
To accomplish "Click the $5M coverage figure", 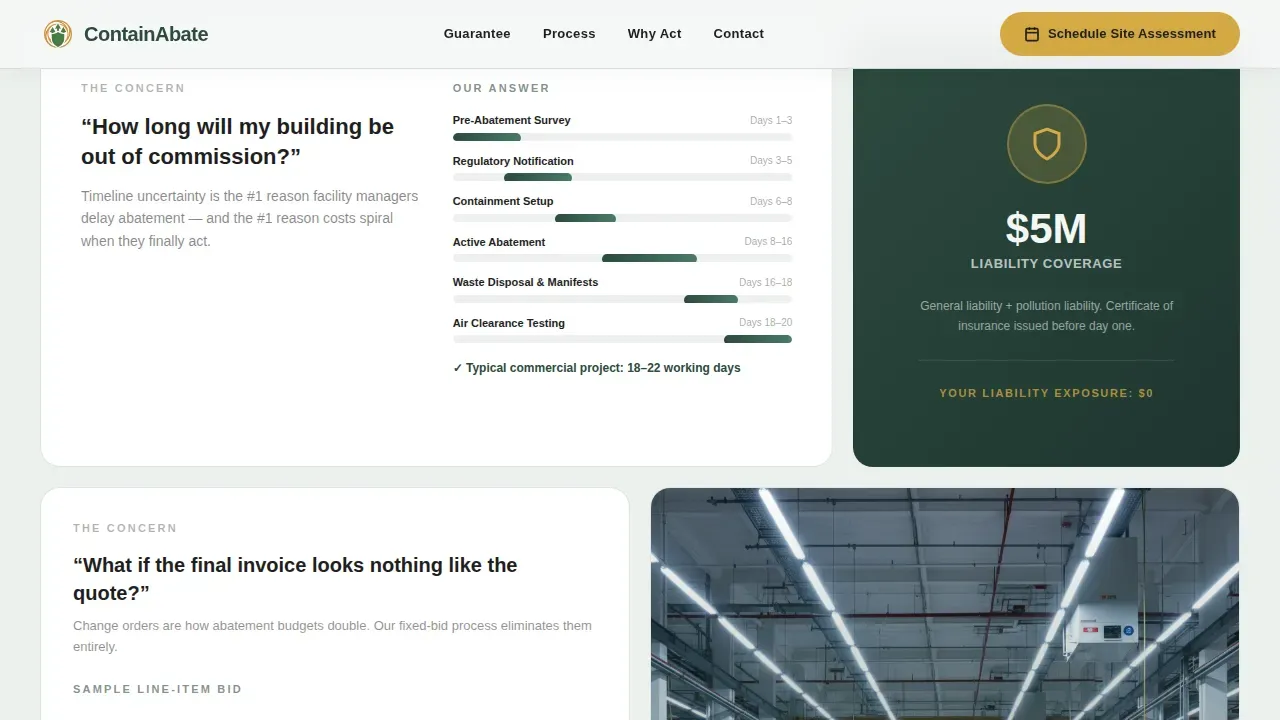I will [x=1046, y=229].
